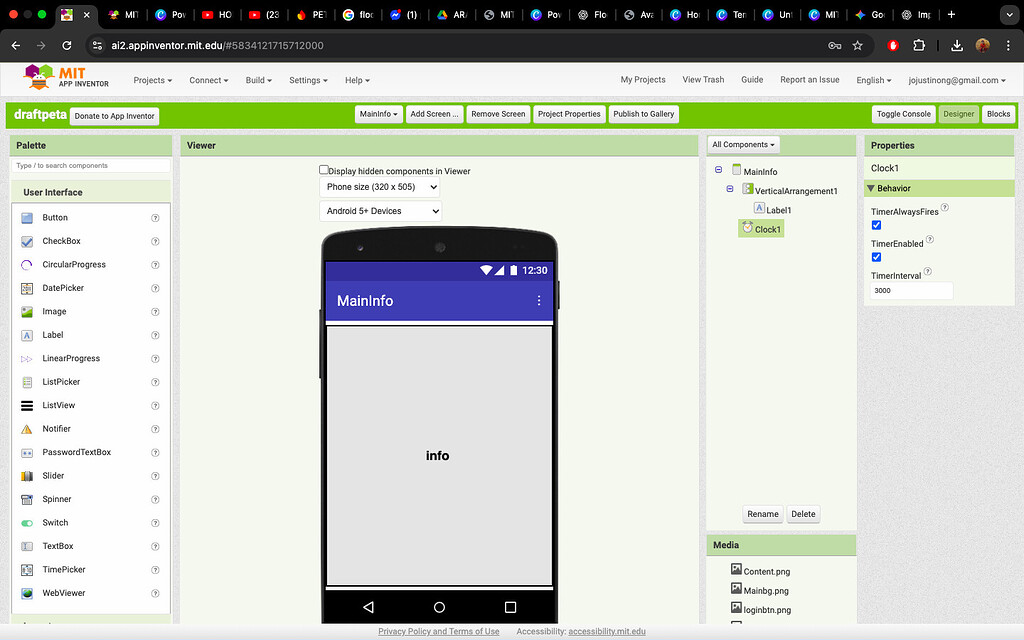Image resolution: width=1024 pixels, height=640 pixels.
Task: Open the Phone size dropdown
Action: [x=378, y=187]
